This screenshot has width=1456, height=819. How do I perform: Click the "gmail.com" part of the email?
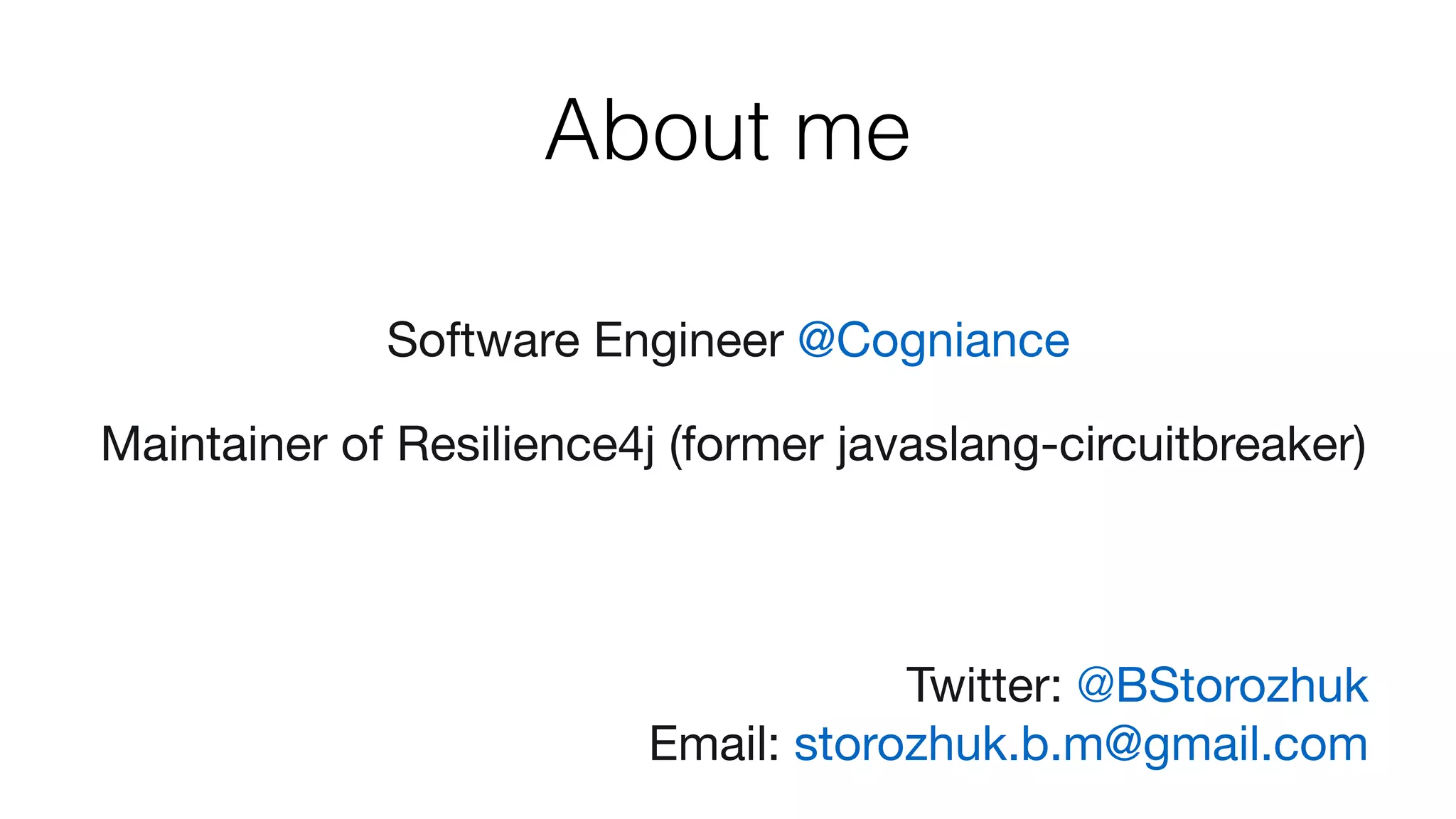(x=1256, y=746)
